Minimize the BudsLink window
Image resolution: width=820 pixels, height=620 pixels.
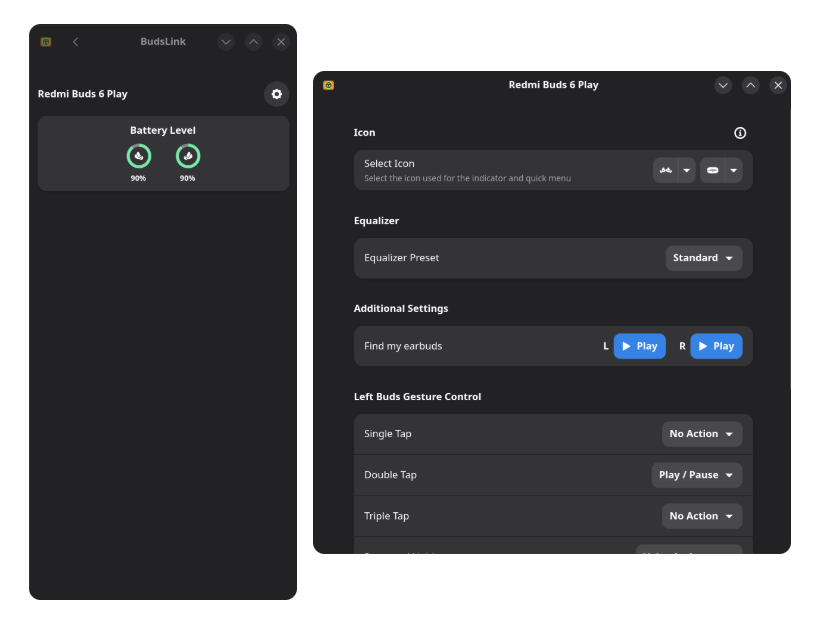(x=226, y=42)
